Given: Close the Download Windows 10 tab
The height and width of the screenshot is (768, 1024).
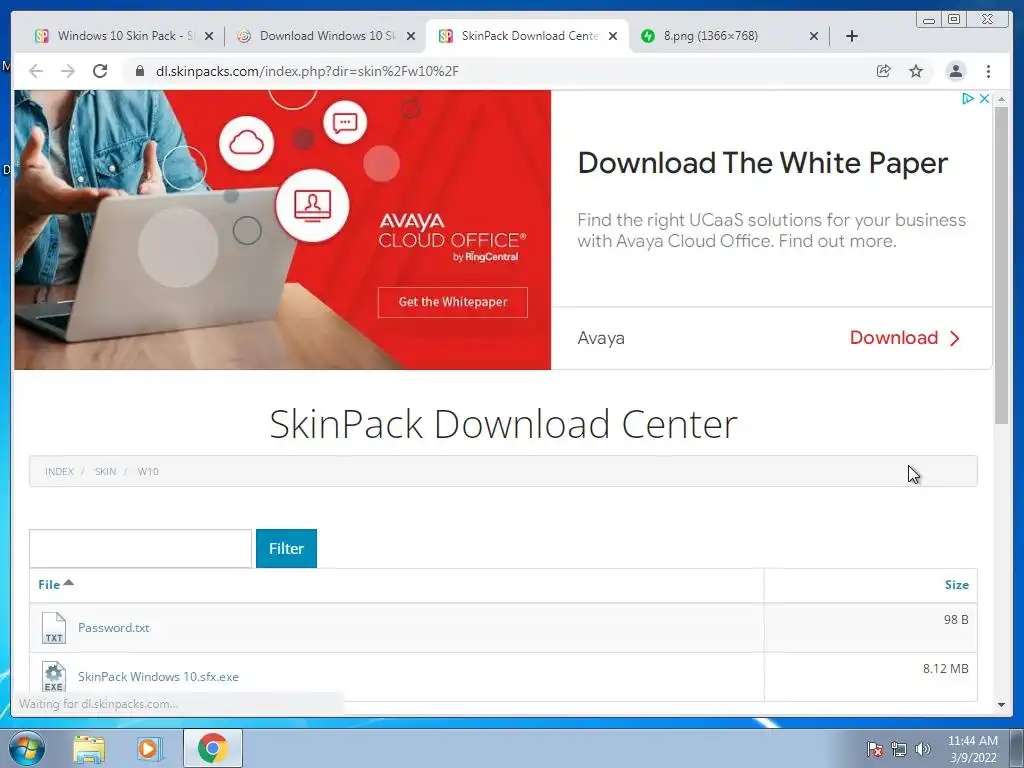Looking at the screenshot, I should [411, 37].
